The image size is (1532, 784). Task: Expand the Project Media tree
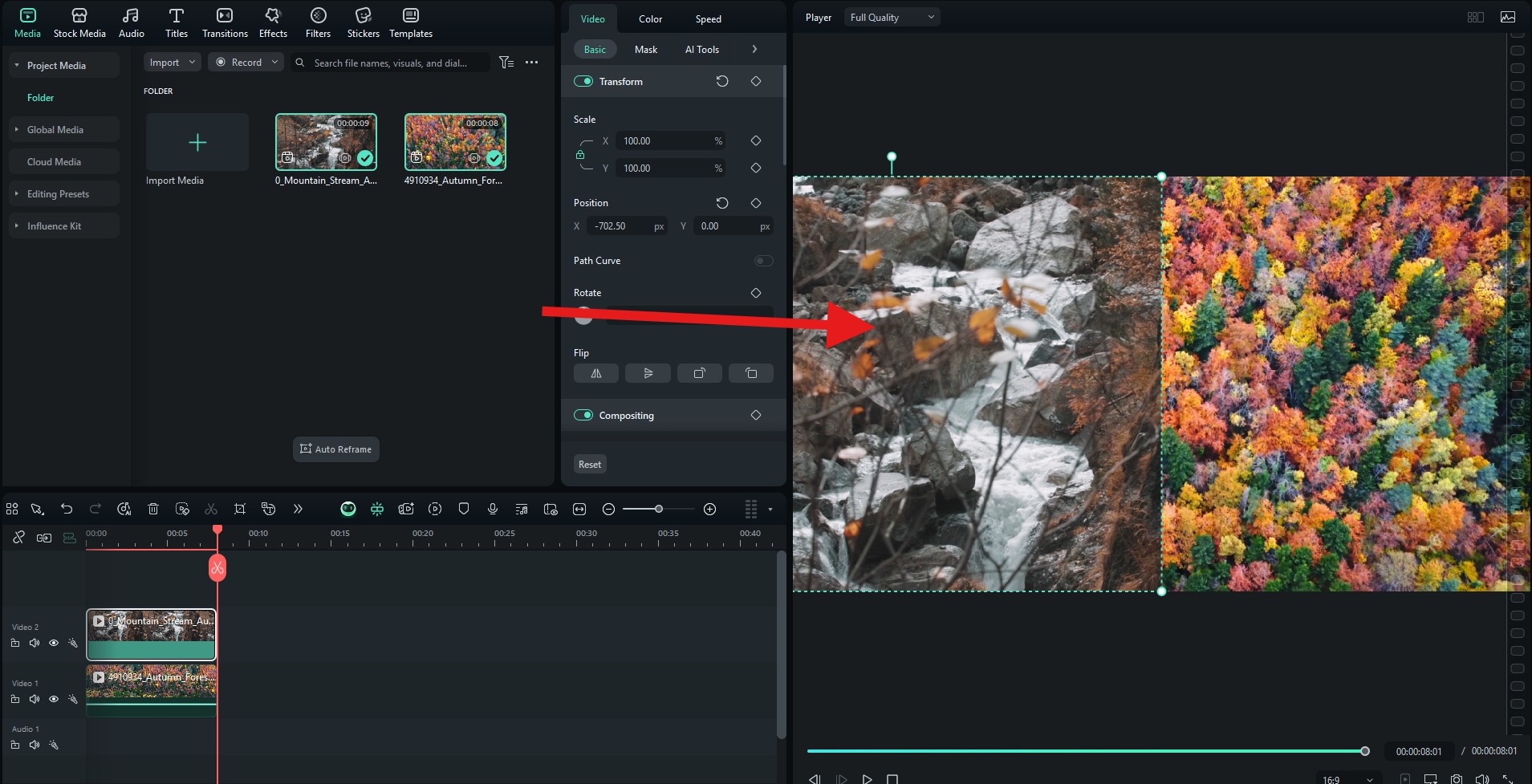17,65
